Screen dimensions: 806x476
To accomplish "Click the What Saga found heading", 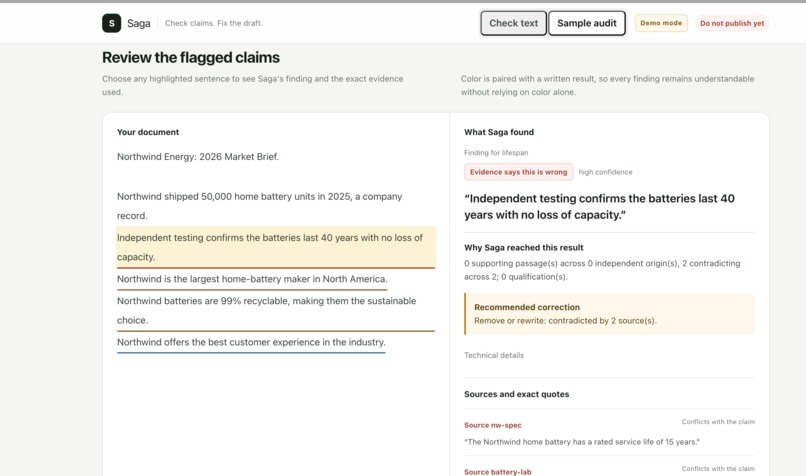I will tap(499, 132).
